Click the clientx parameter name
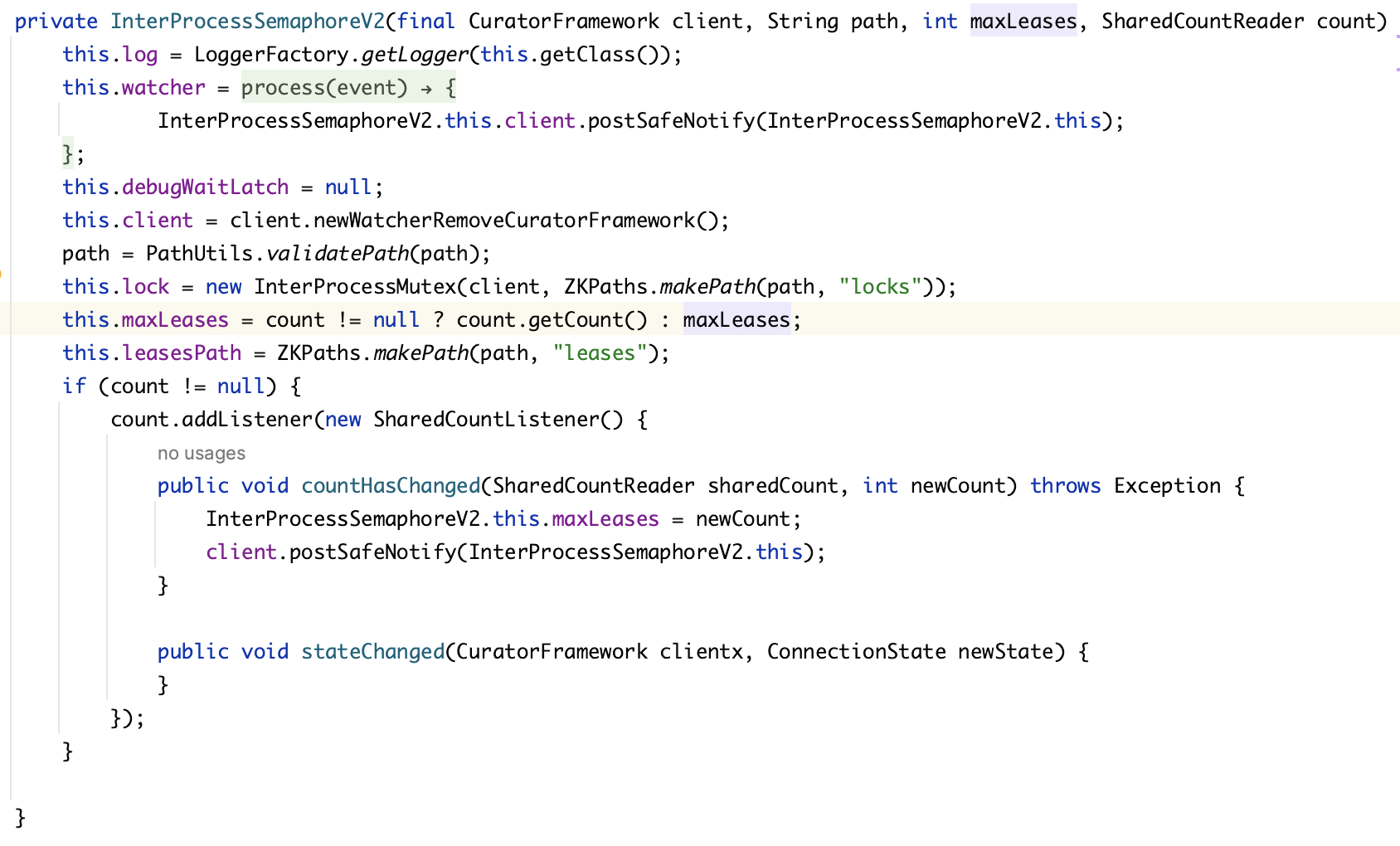Viewport: 1400px width, 846px height. coord(701,651)
